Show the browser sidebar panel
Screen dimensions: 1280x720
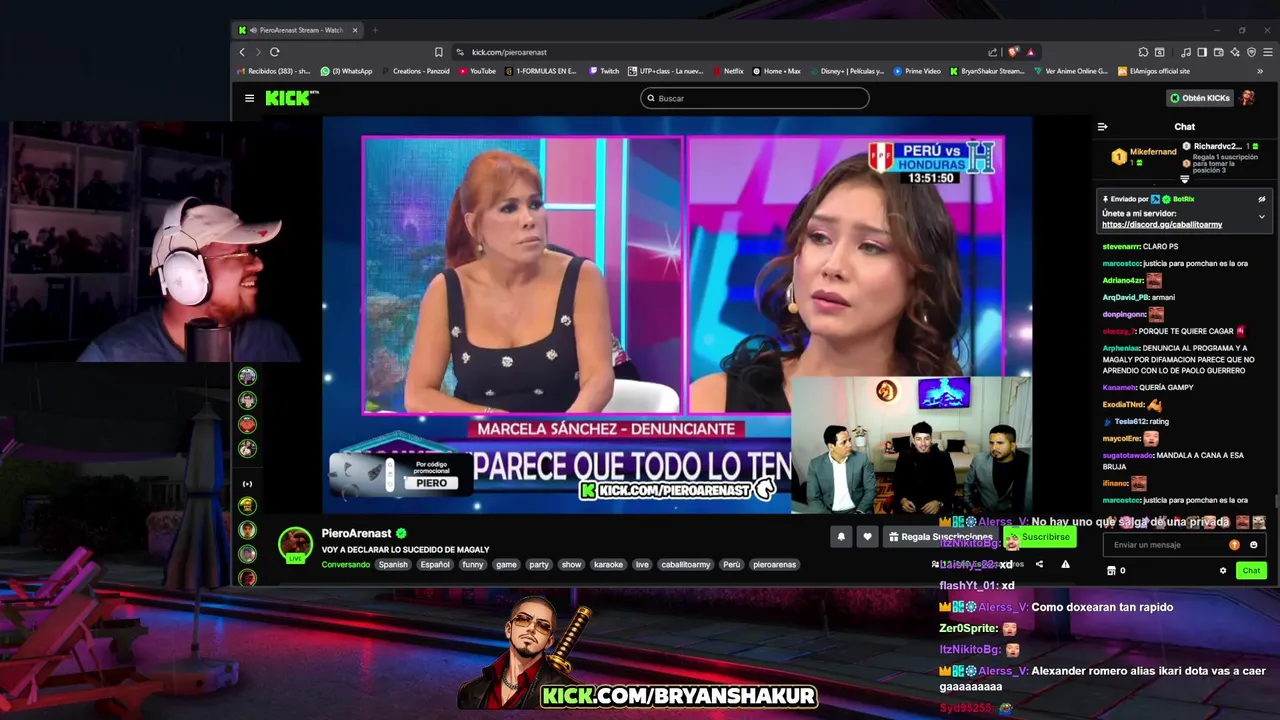click(1203, 52)
